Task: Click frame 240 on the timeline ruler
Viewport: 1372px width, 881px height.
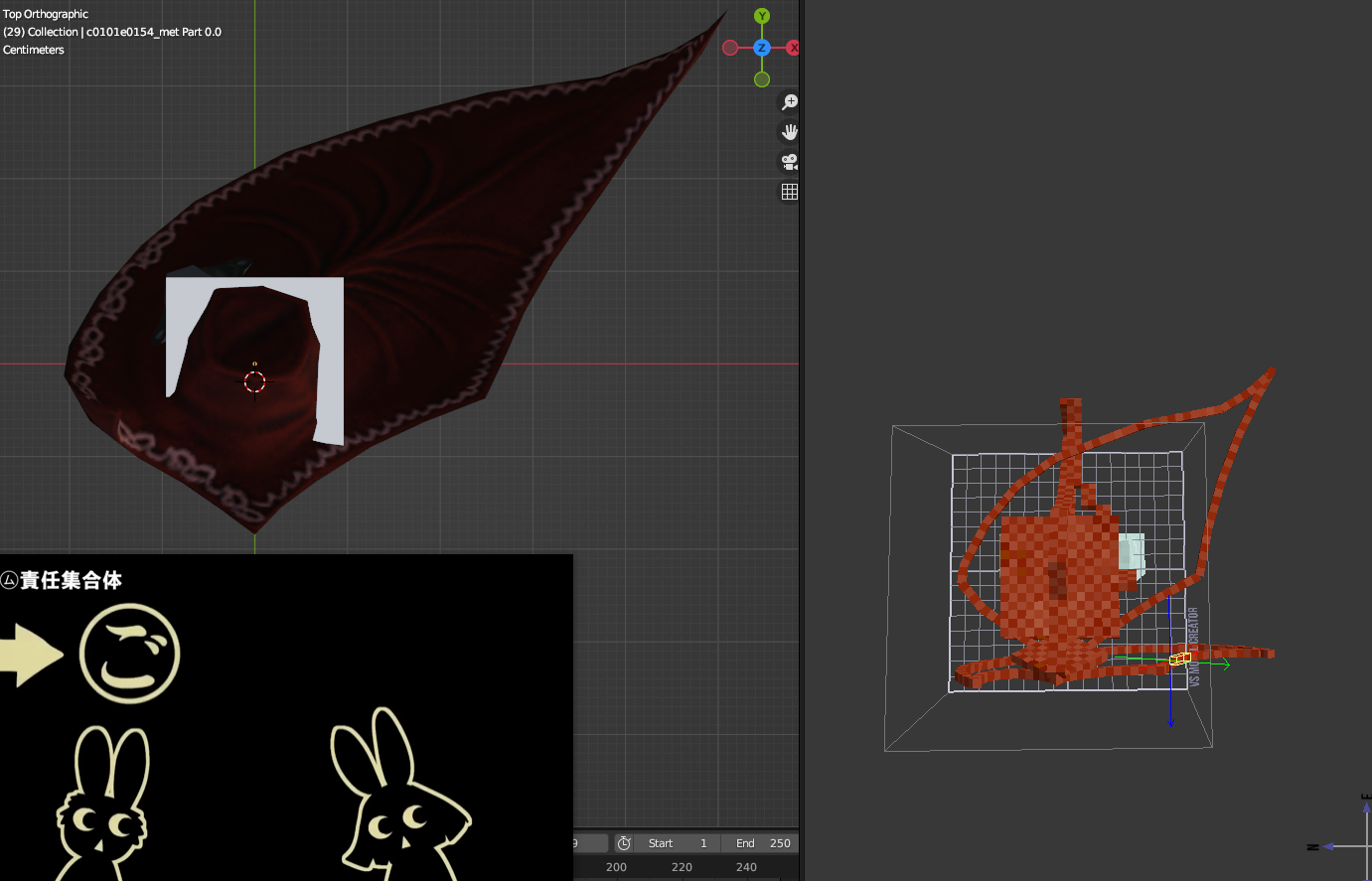Action: point(746,867)
